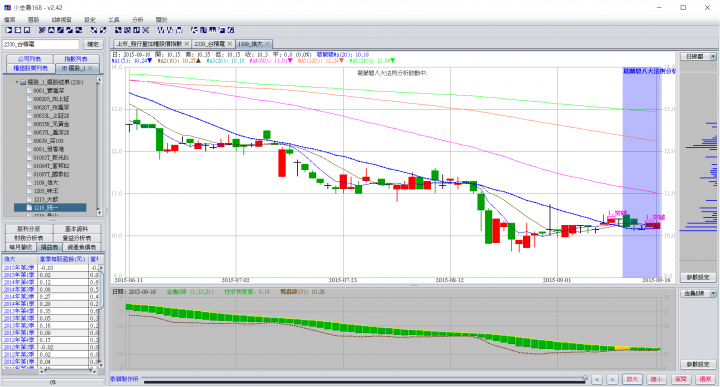Click the 縮小 zoom out button
The height and width of the screenshot is (387, 720).
click(x=657, y=379)
